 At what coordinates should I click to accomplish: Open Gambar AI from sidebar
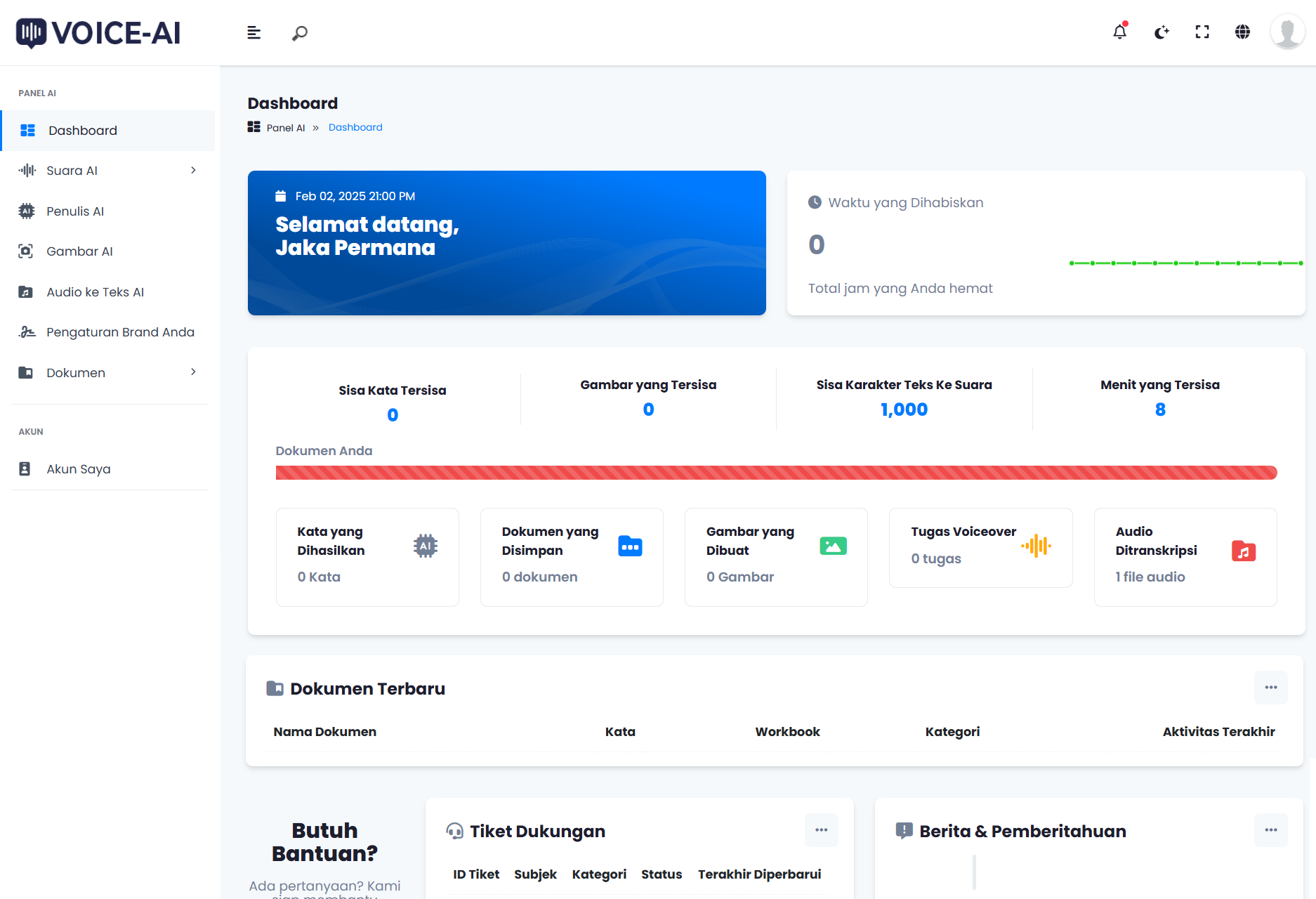coord(79,251)
